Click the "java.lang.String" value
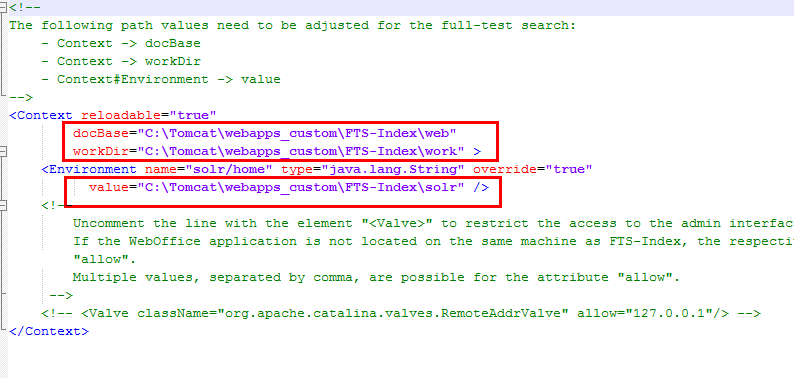The height and width of the screenshot is (378, 794). 393,169
